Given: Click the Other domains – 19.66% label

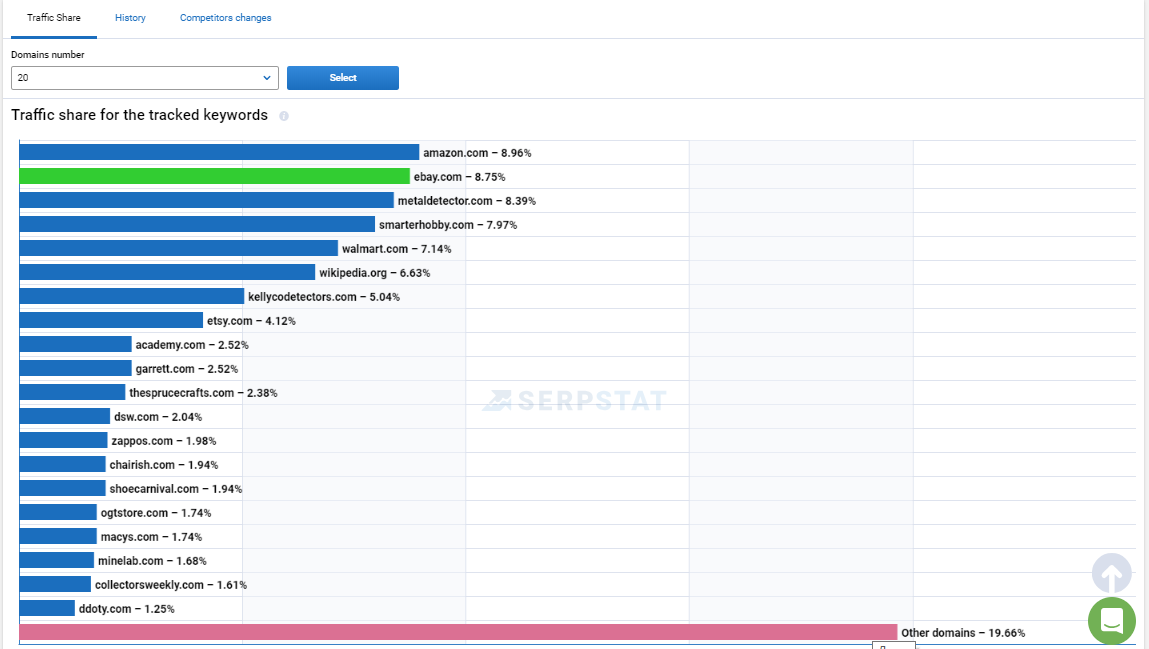Looking at the screenshot, I should (x=963, y=633).
